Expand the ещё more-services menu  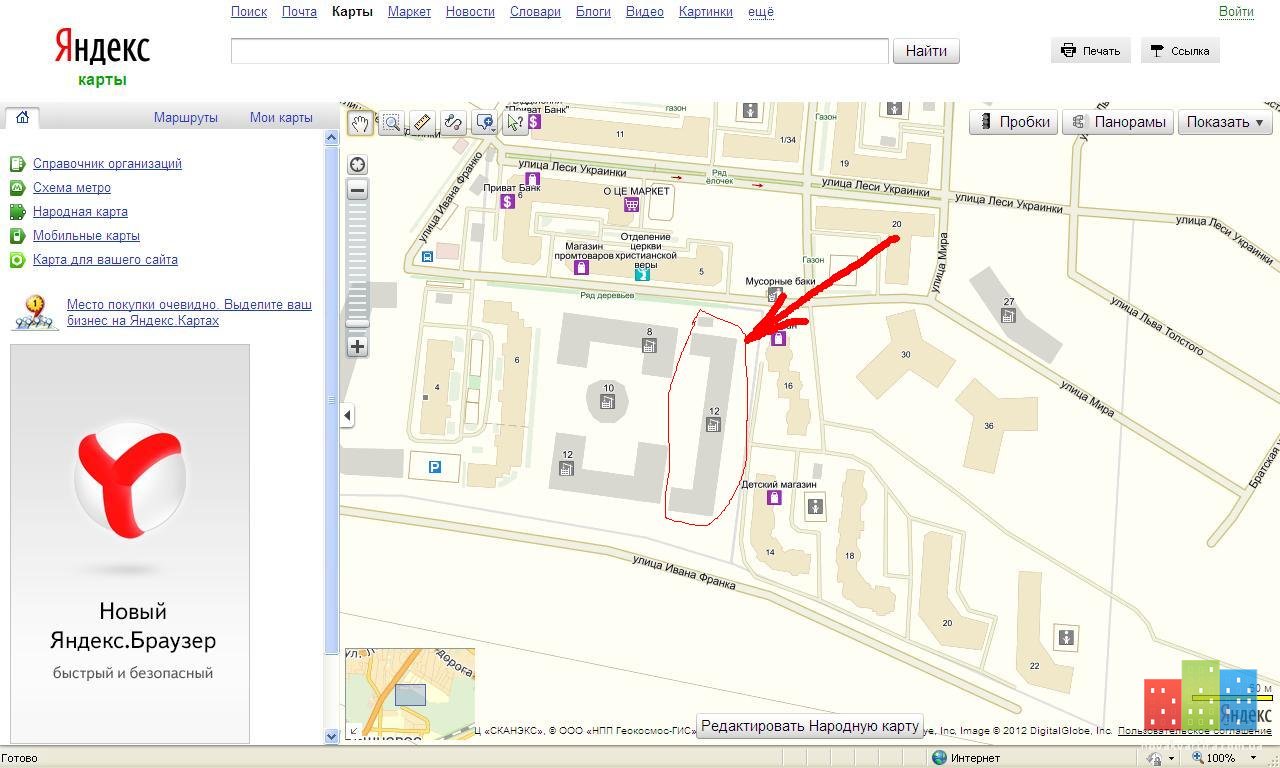(x=761, y=12)
